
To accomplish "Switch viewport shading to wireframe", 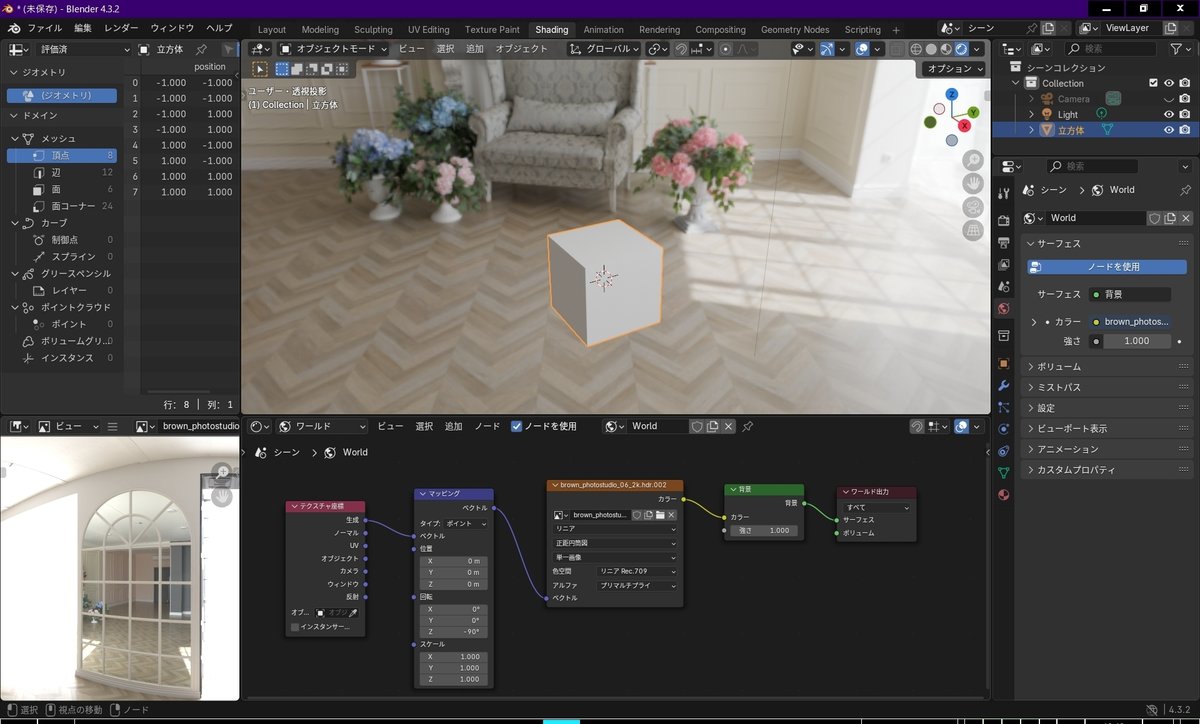I will 915,49.
